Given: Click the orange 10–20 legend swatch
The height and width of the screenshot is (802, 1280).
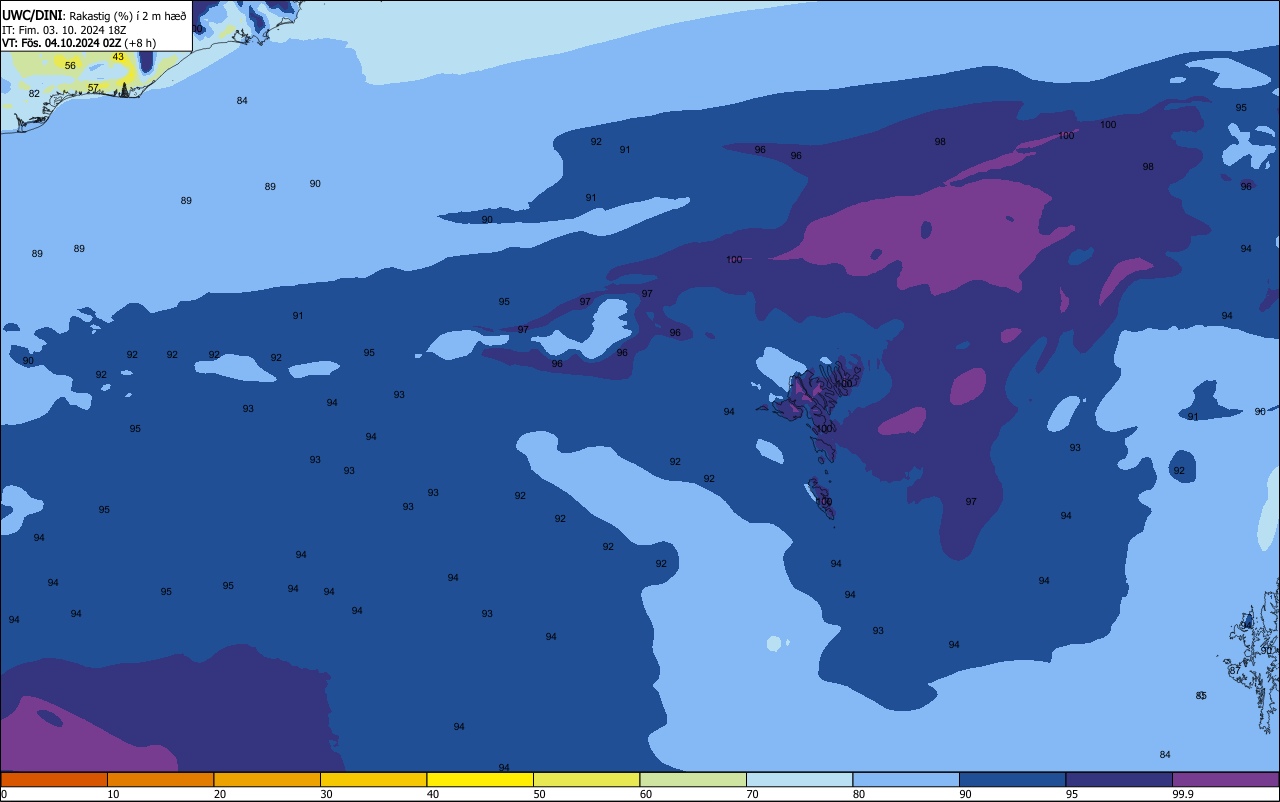Looking at the screenshot, I should (160, 779).
